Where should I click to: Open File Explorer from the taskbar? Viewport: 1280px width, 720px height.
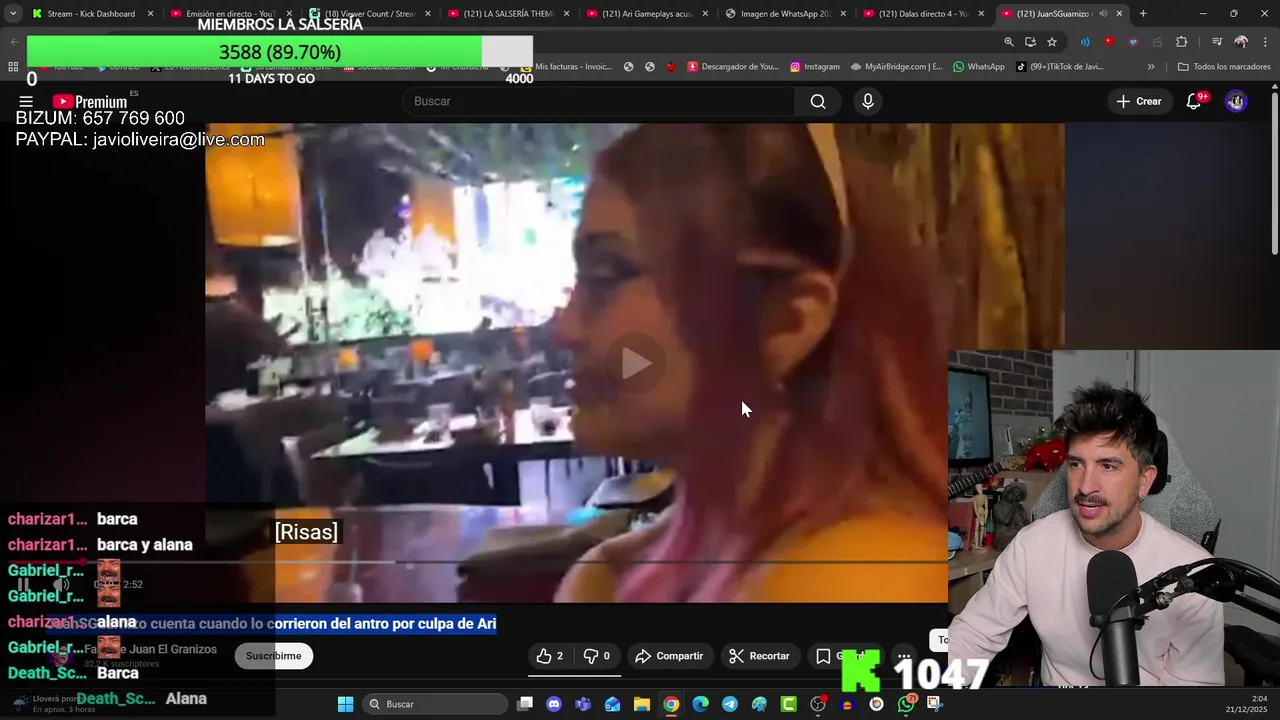(642, 704)
